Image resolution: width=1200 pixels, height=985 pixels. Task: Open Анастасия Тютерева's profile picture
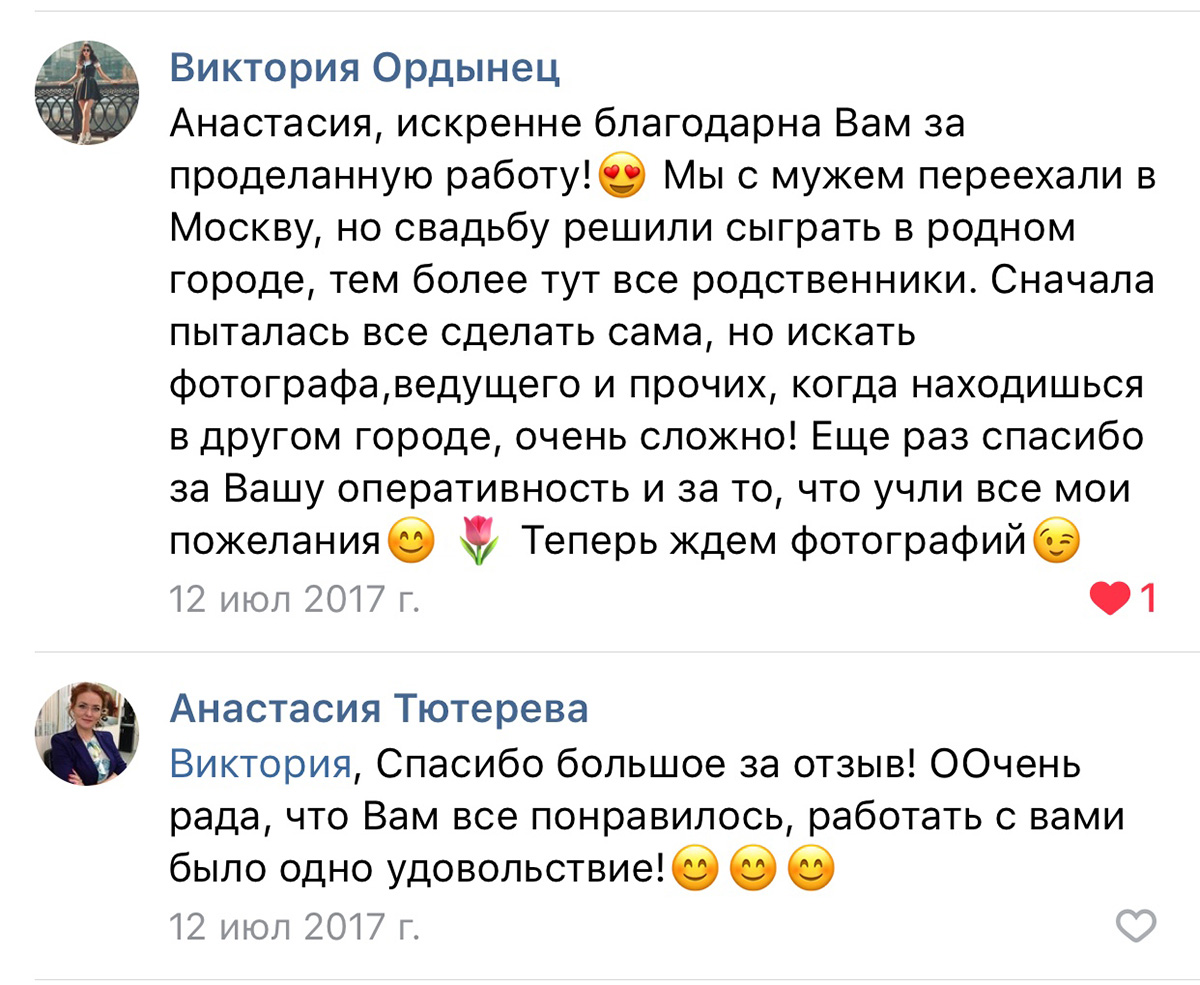[87, 734]
